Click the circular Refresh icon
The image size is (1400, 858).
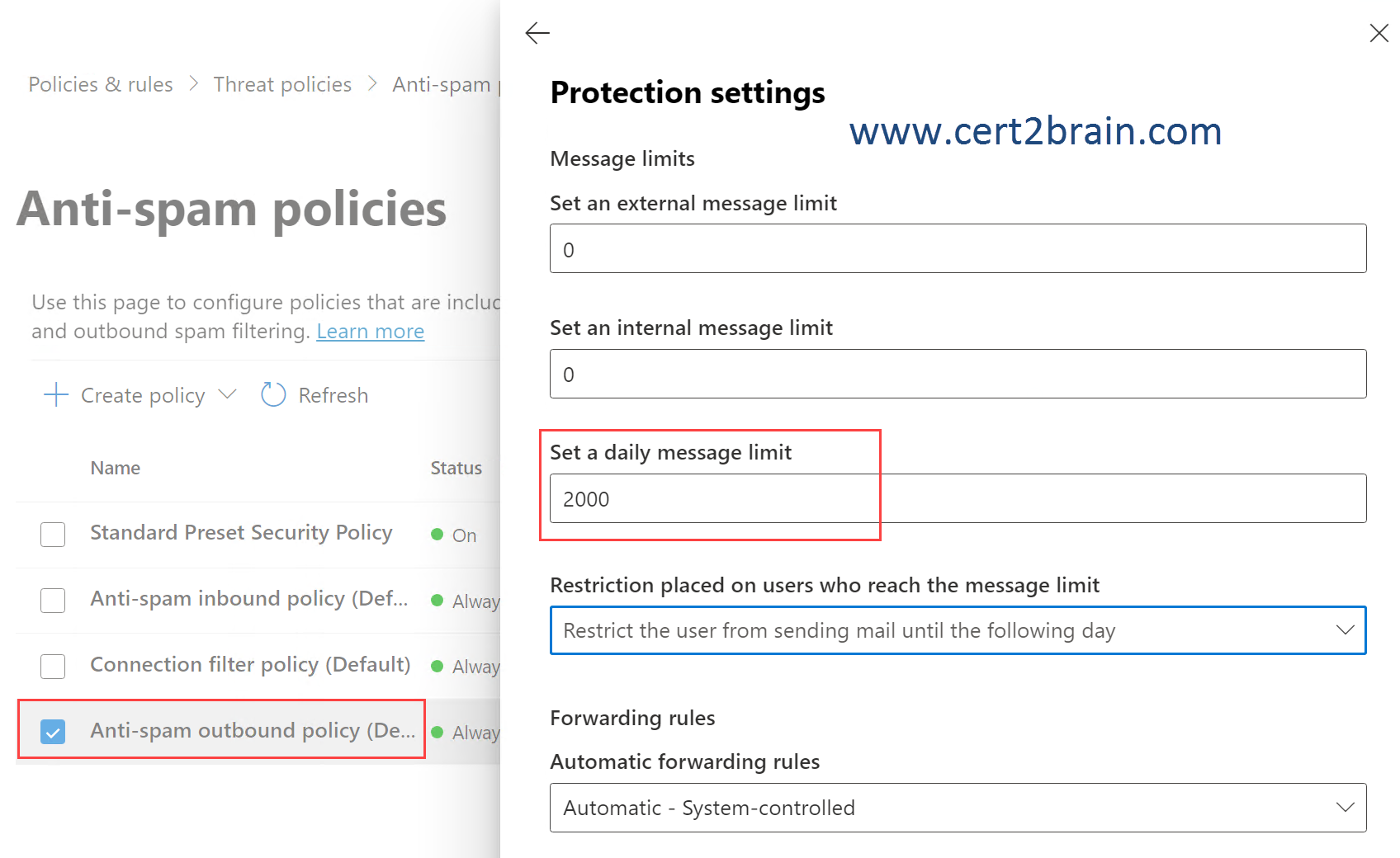click(x=273, y=394)
